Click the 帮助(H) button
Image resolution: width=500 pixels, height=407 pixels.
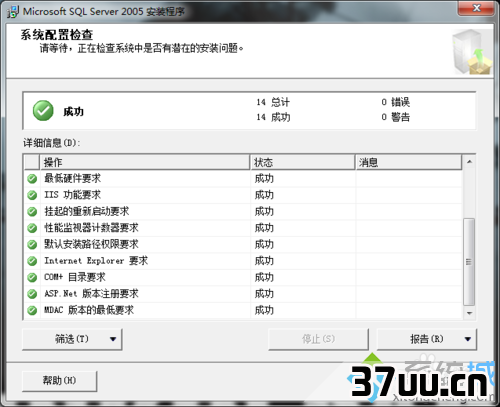click(59, 380)
